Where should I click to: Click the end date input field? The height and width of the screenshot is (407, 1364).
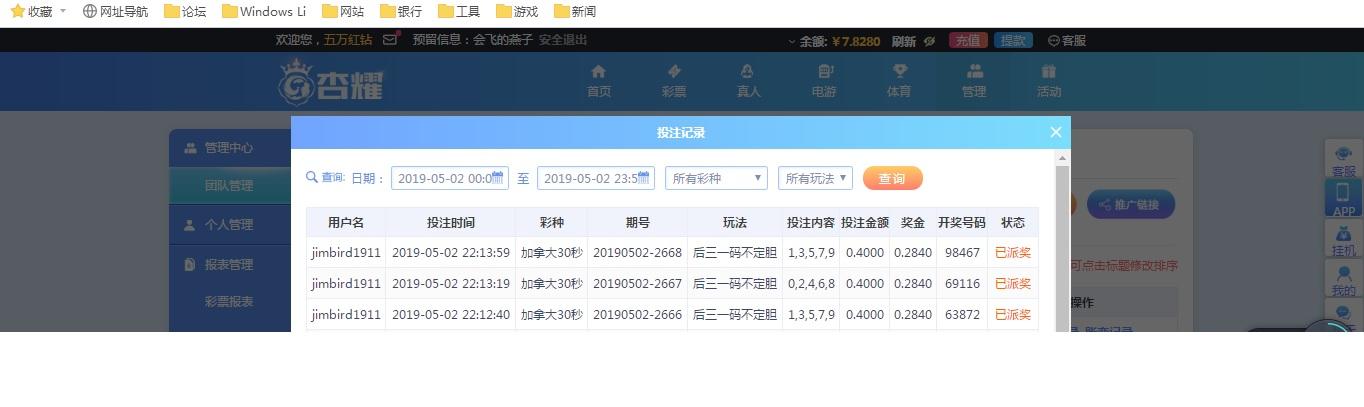[x=596, y=178]
